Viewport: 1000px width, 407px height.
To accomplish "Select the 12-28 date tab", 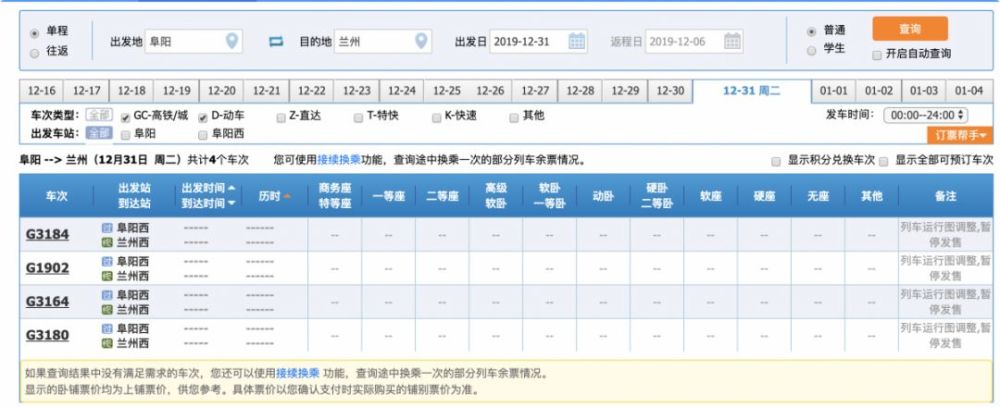I will (x=580, y=91).
